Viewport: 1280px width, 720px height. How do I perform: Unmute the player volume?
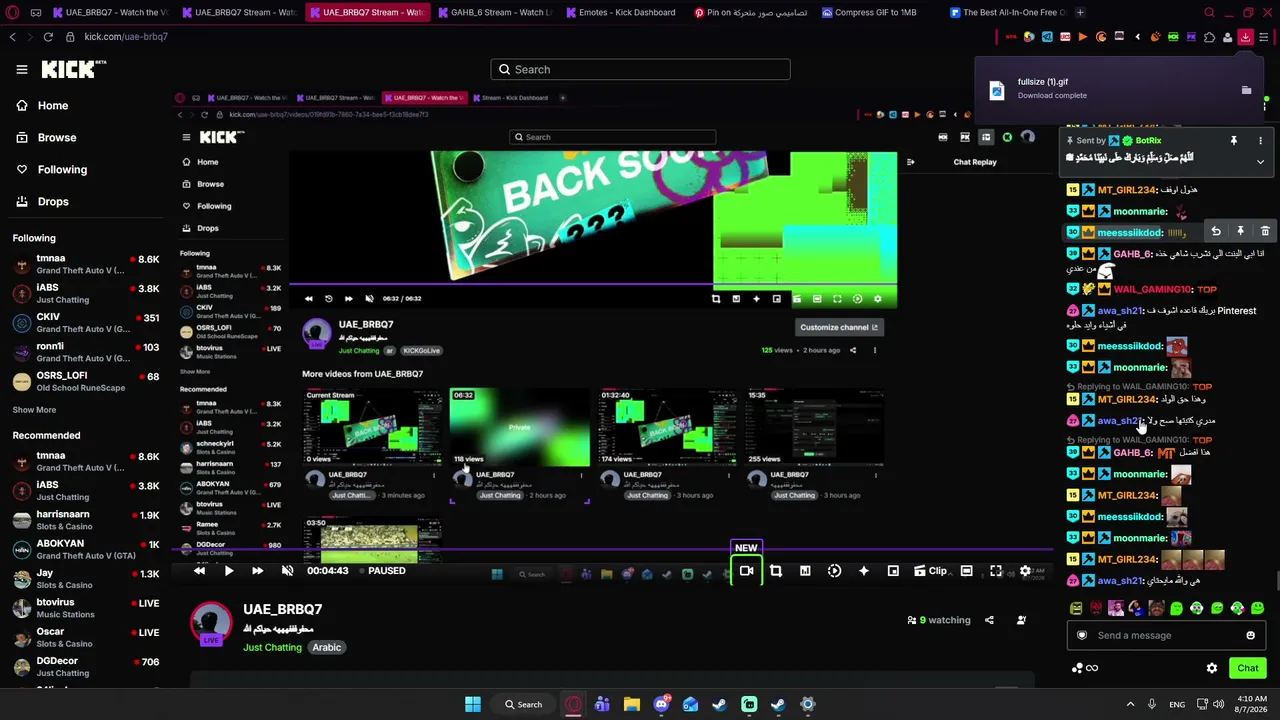(x=287, y=571)
